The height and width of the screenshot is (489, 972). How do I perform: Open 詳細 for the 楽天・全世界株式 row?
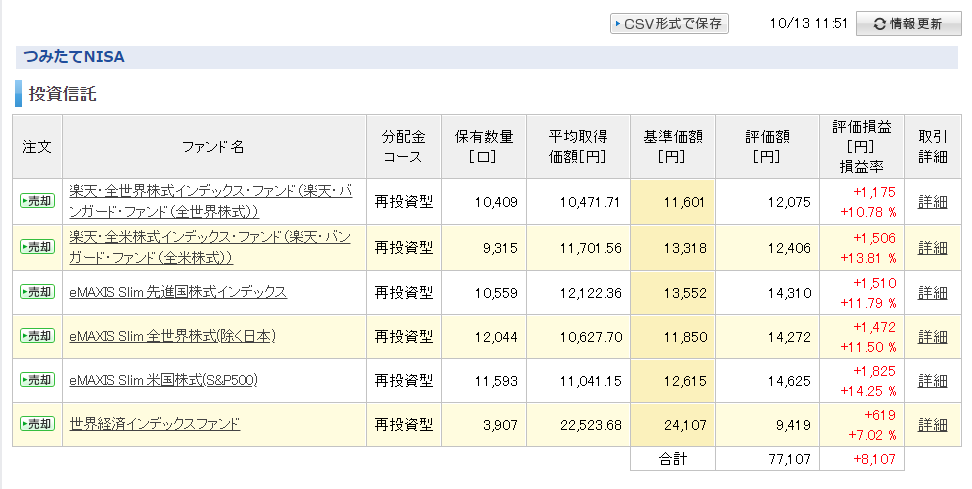tap(932, 202)
